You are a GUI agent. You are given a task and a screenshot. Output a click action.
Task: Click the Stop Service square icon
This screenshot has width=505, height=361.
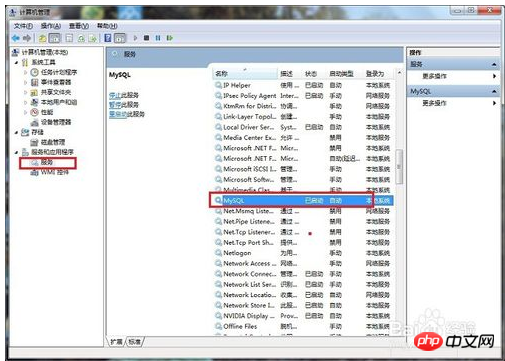point(146,38)
